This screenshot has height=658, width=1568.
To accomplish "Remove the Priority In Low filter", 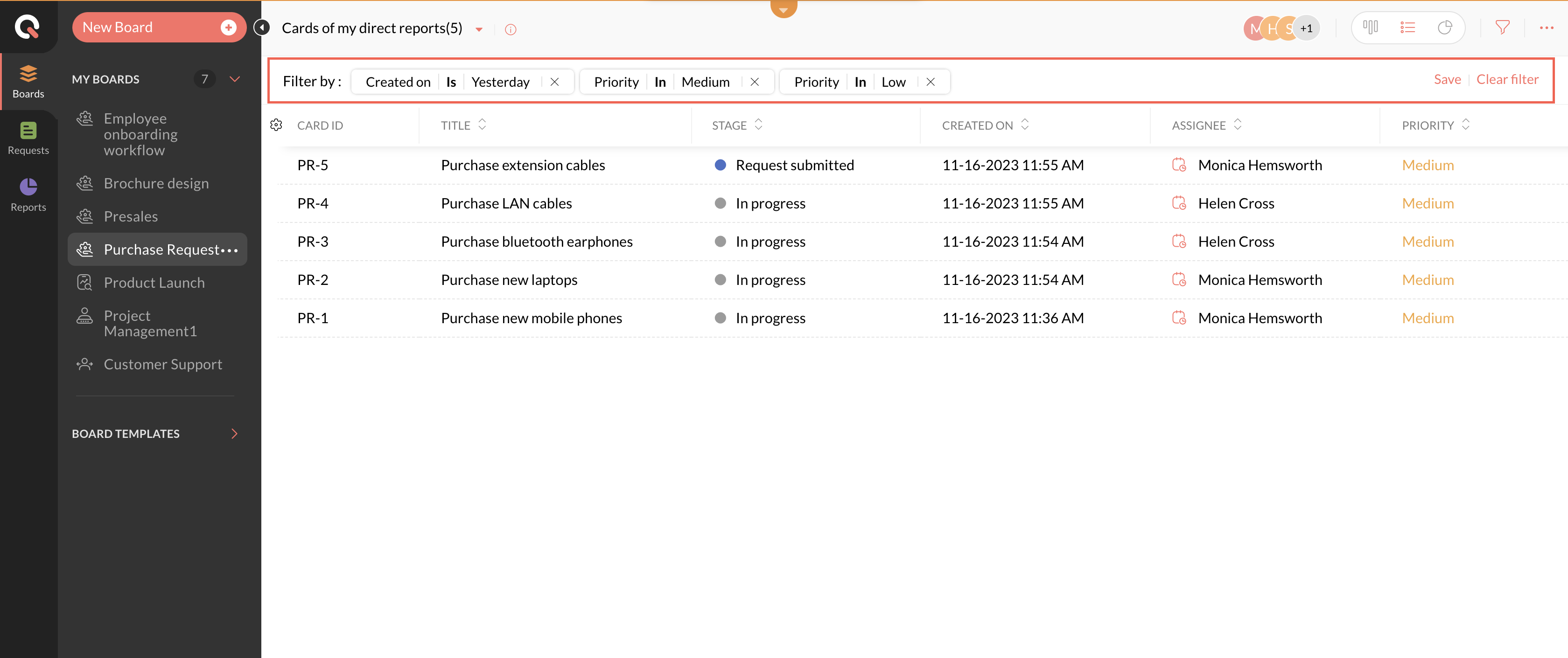I will click(x=930, y=82).
